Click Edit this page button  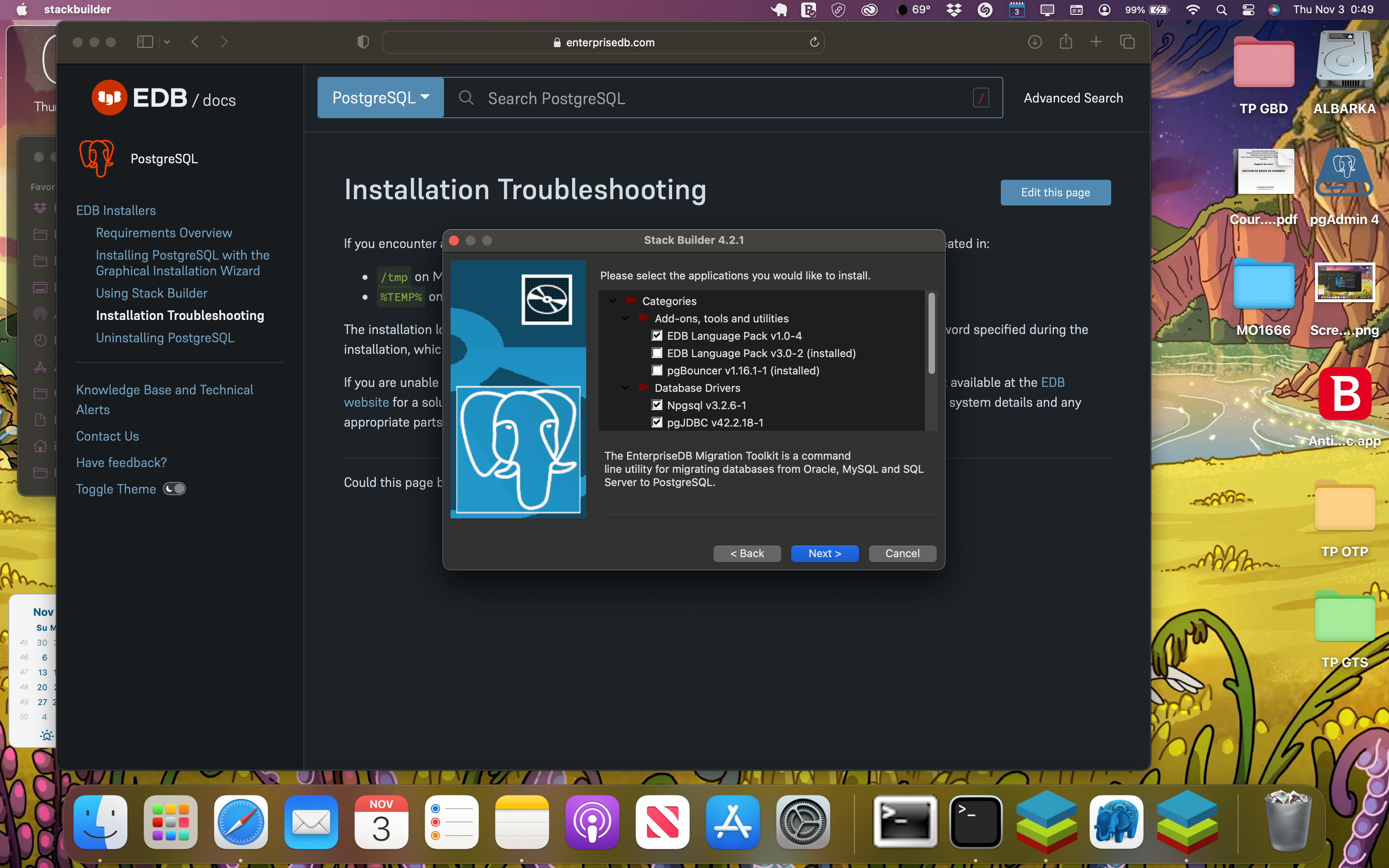1055,192
